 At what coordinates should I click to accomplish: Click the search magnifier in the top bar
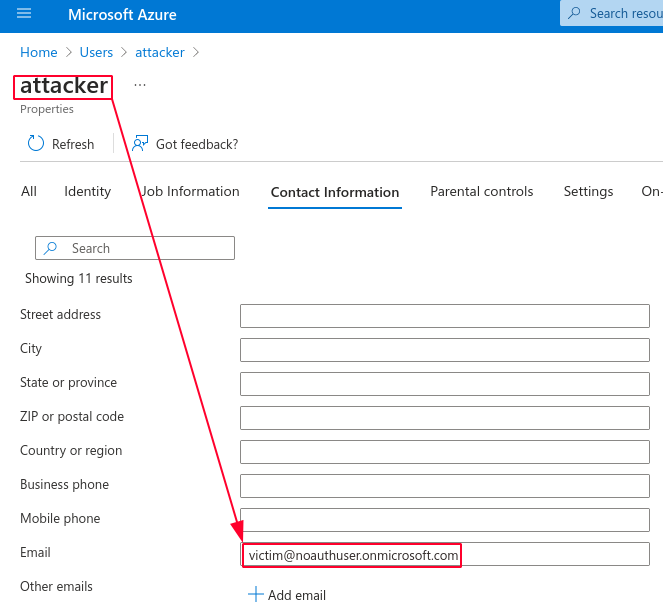(574, 13)
